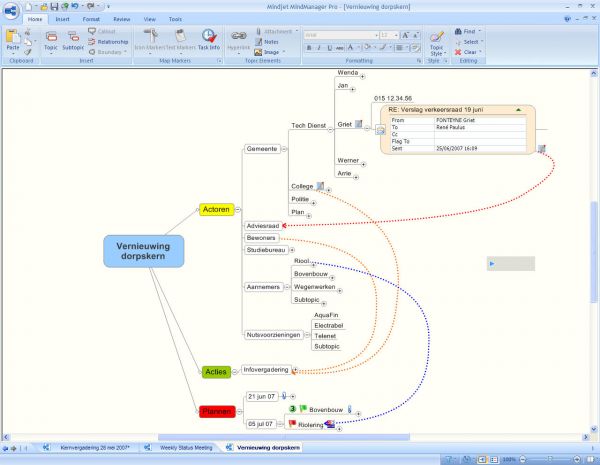Expand the Politie topic
The height and width of the screenshot is (465, 600).
coord(313,203)
